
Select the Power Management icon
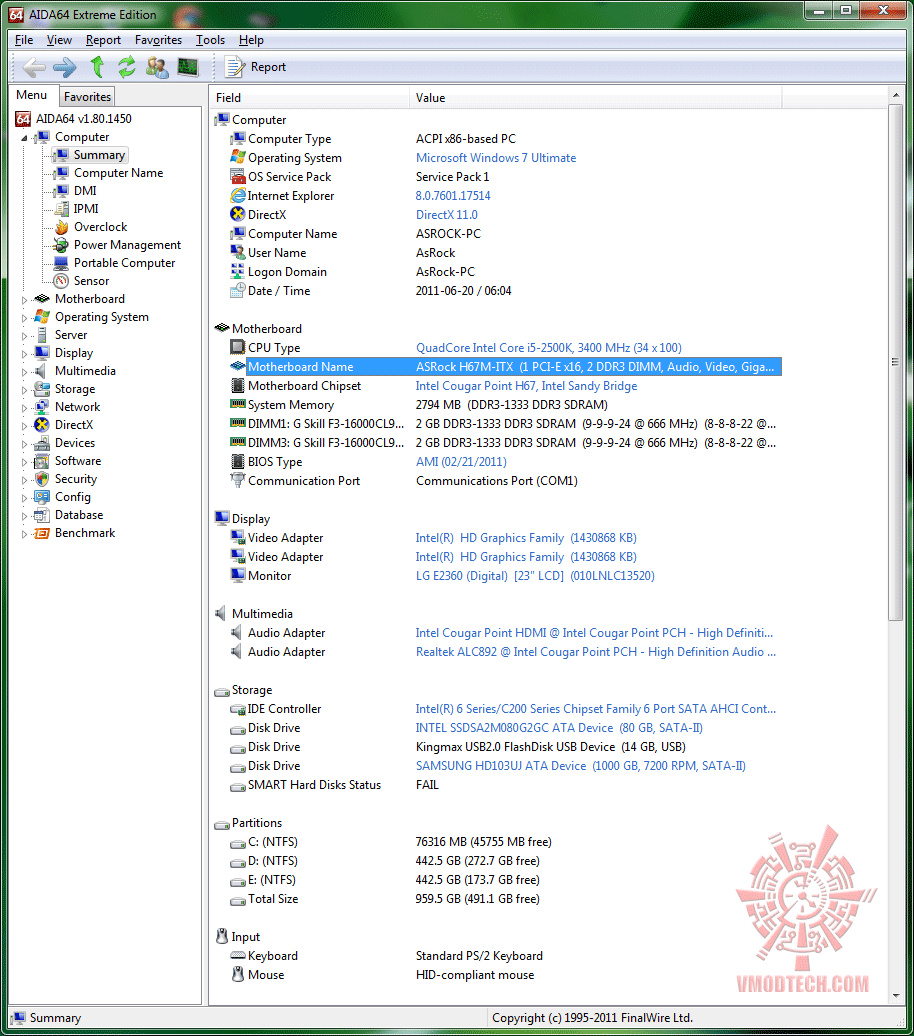[x=61, y=244]
